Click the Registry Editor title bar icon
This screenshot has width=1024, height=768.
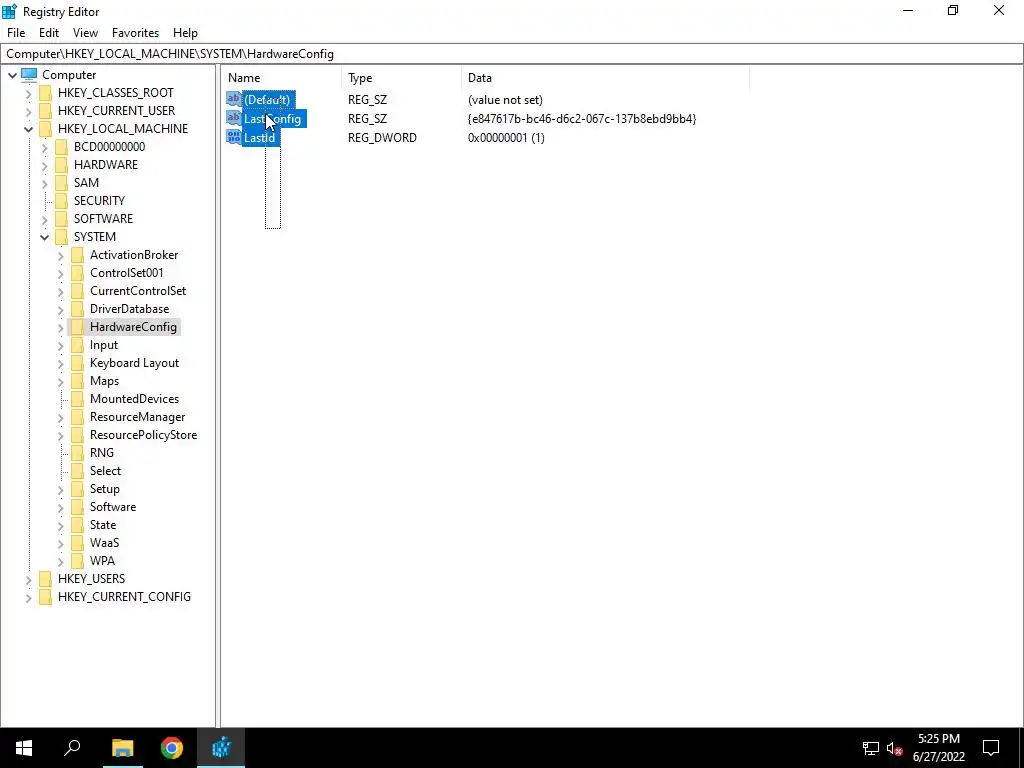coord(9,12)
